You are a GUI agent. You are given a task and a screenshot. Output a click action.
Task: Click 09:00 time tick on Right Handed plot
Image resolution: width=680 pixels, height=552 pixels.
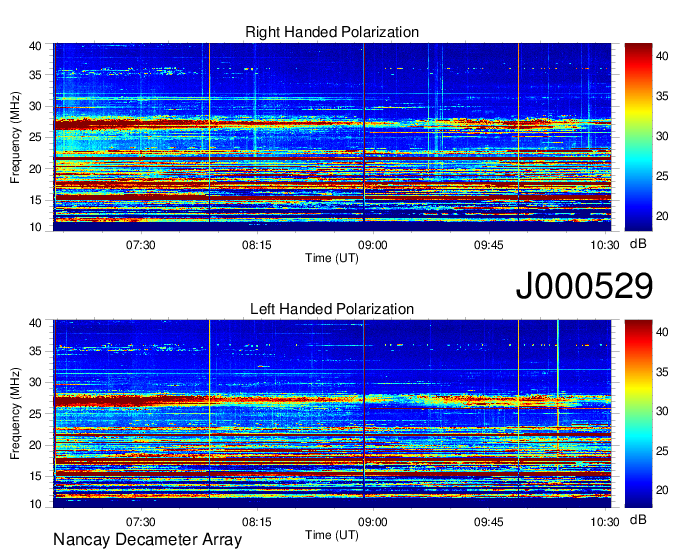373,245
